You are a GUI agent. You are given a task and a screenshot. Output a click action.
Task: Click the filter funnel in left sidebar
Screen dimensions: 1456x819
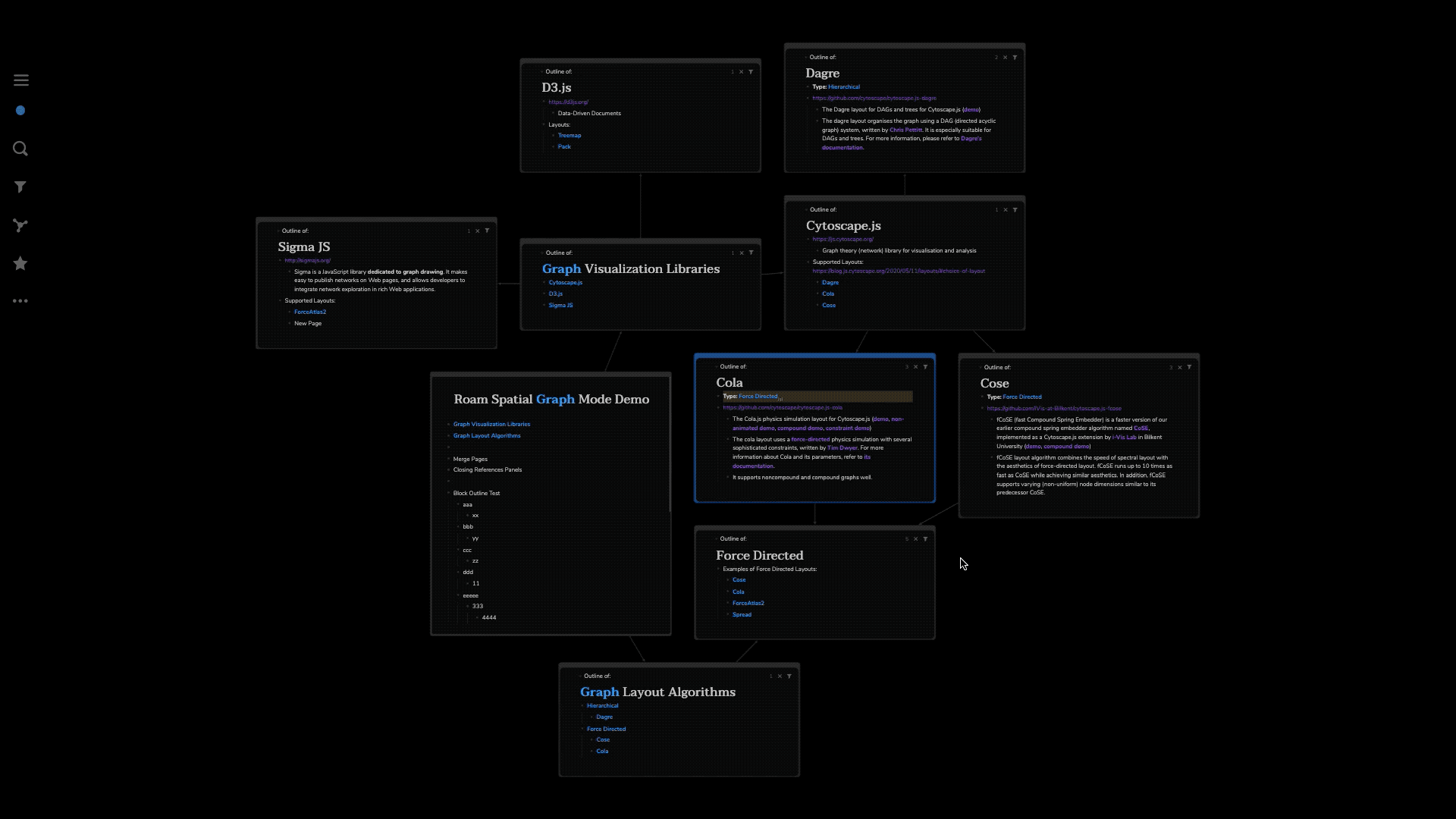[x=20, y=187]
